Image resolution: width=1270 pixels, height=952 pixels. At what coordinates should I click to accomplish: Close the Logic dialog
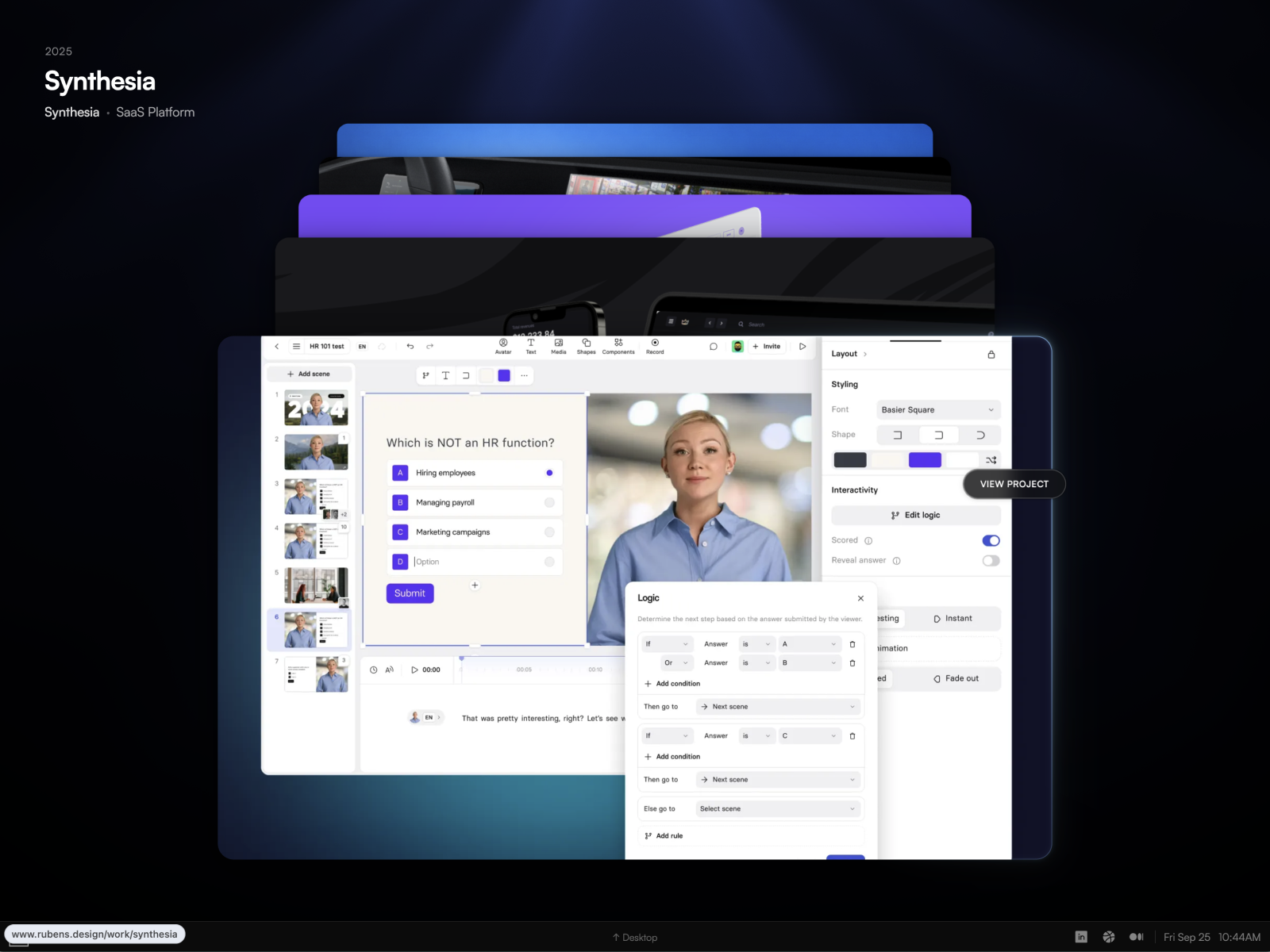(860, 598)
